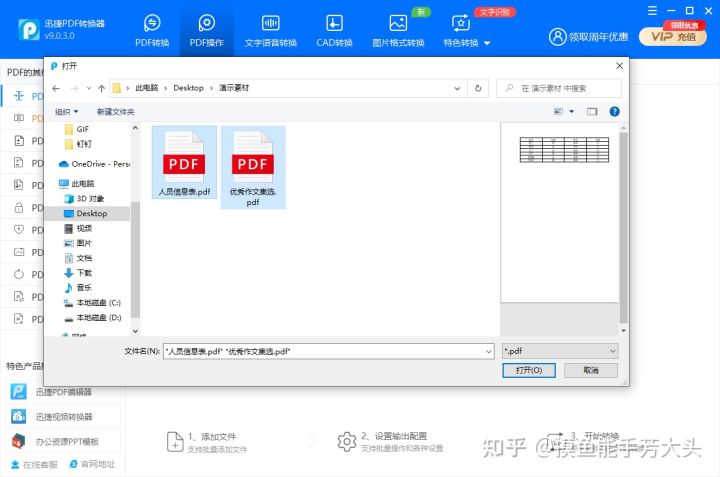Select OneDrive - Personal in tree
The image size is (720, 477).
click(94, 164)
